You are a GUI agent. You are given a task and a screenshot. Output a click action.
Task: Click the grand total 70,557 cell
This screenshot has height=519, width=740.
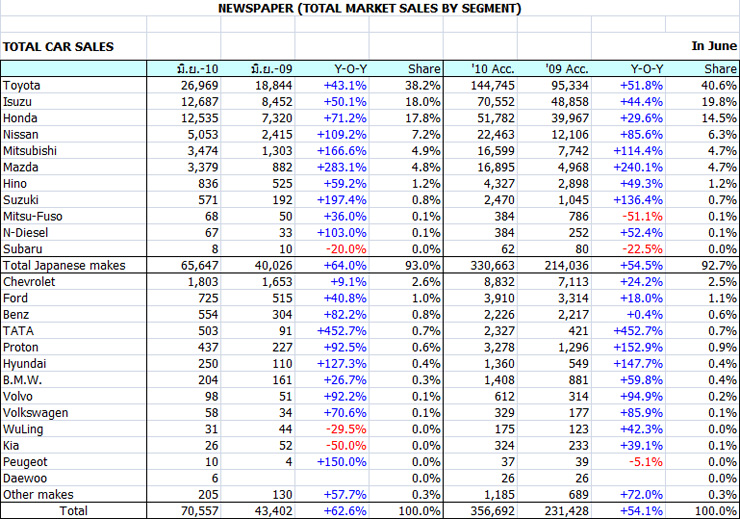198,510
